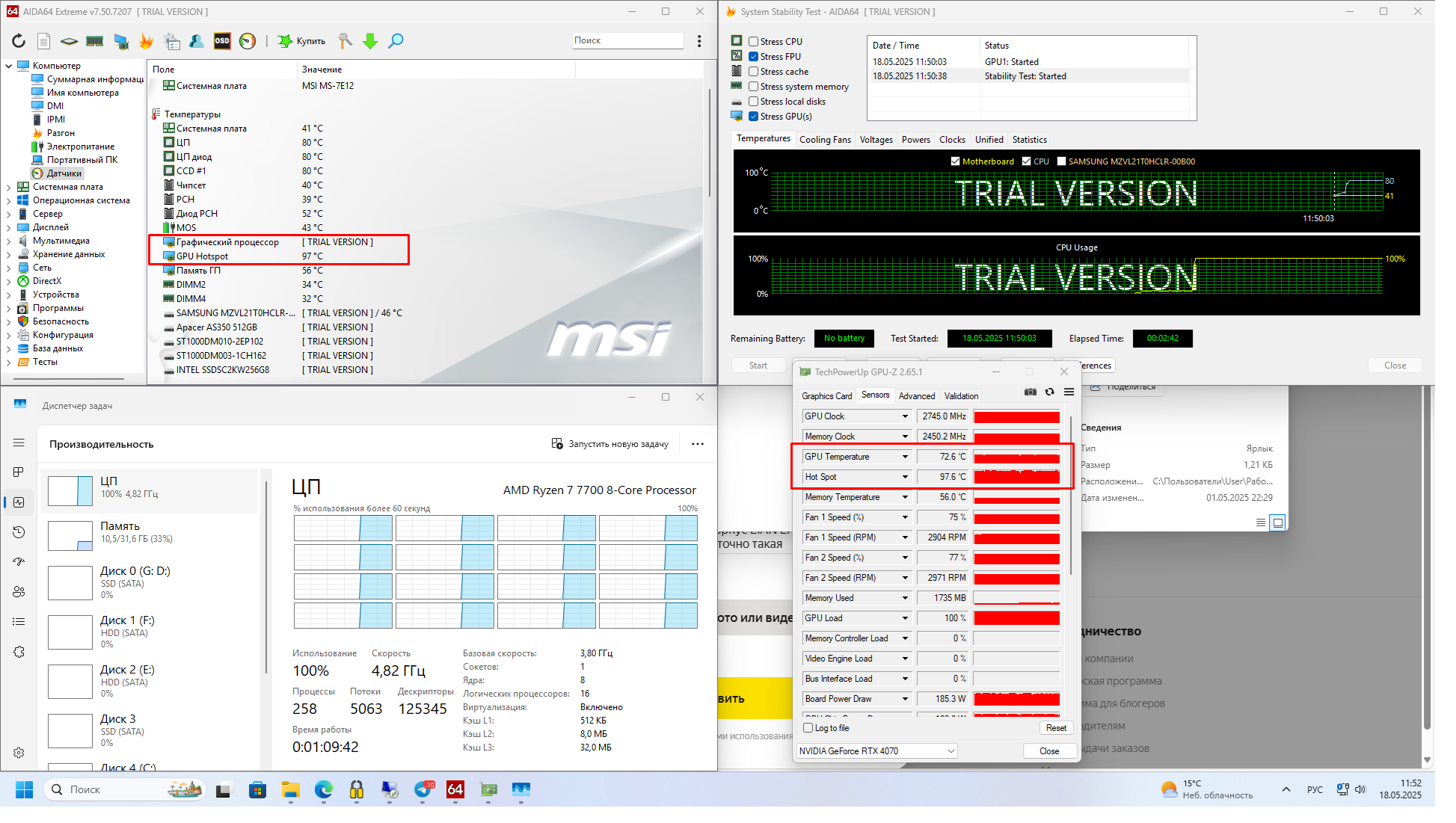Expand the Операционная система tree node
Image resolution: width=1456 pixels, height=823 pixels.
(8, 200)
